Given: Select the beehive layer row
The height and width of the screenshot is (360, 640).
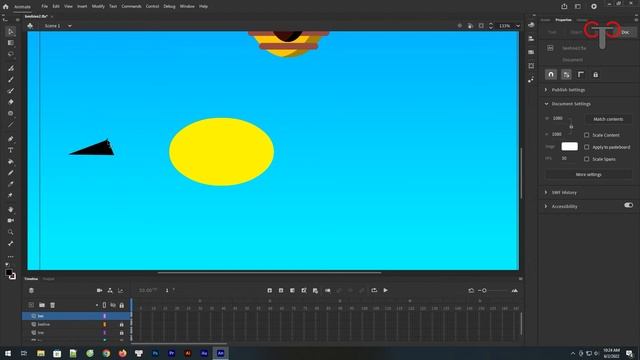Looking at the screenshot, I should tap(76, 324).
